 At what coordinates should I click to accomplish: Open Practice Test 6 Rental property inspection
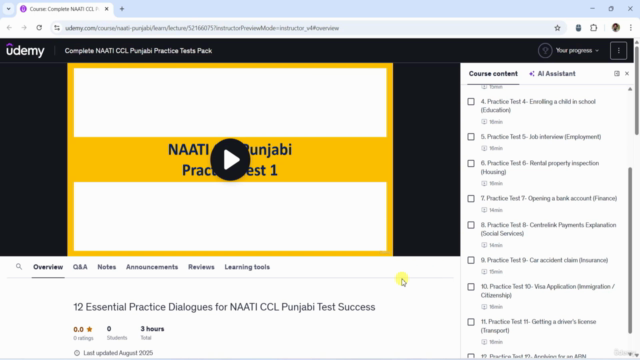click(x=540, y=167)
